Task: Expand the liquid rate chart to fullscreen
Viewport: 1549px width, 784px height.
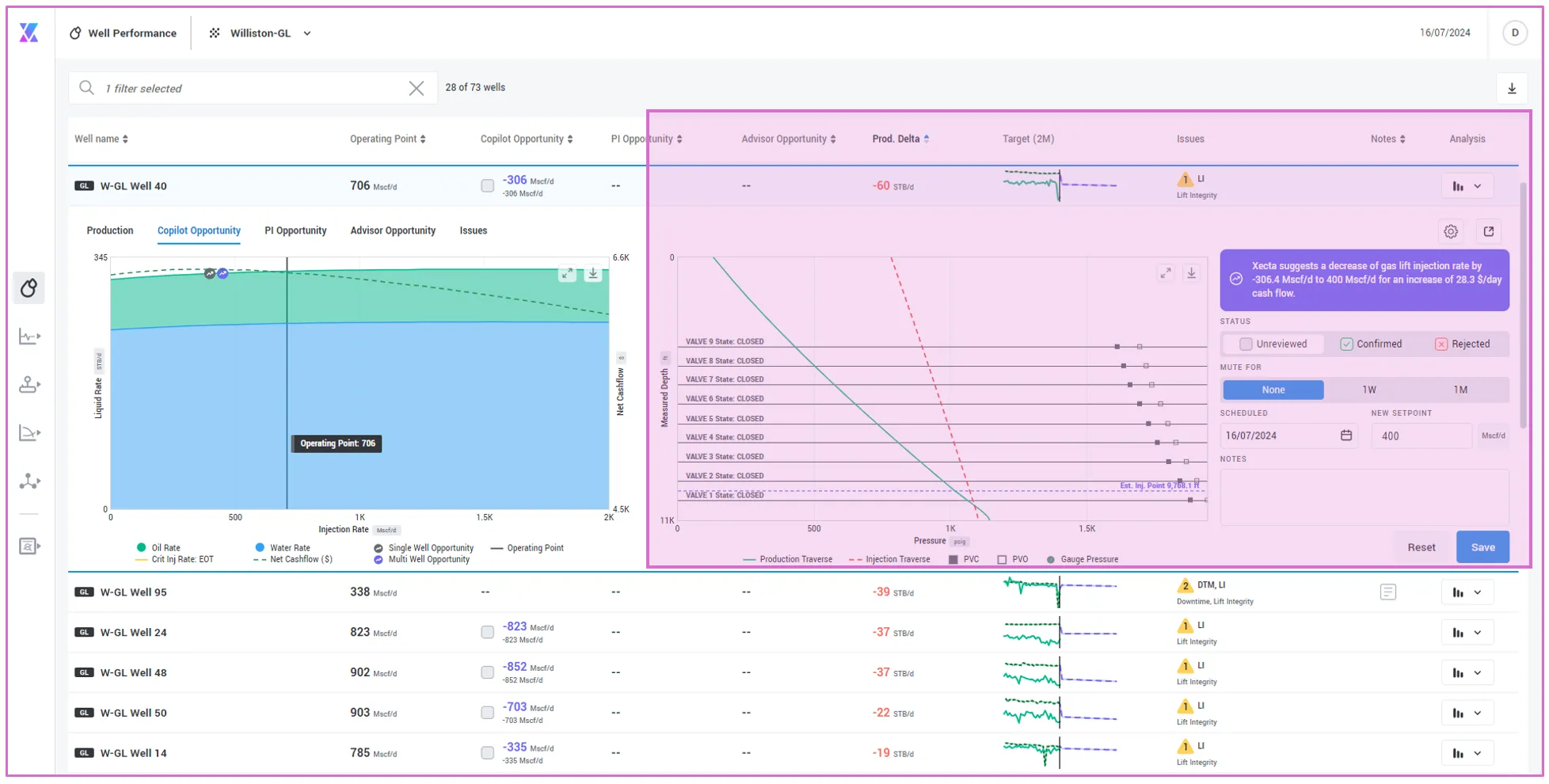Action: tap(567, 274)
